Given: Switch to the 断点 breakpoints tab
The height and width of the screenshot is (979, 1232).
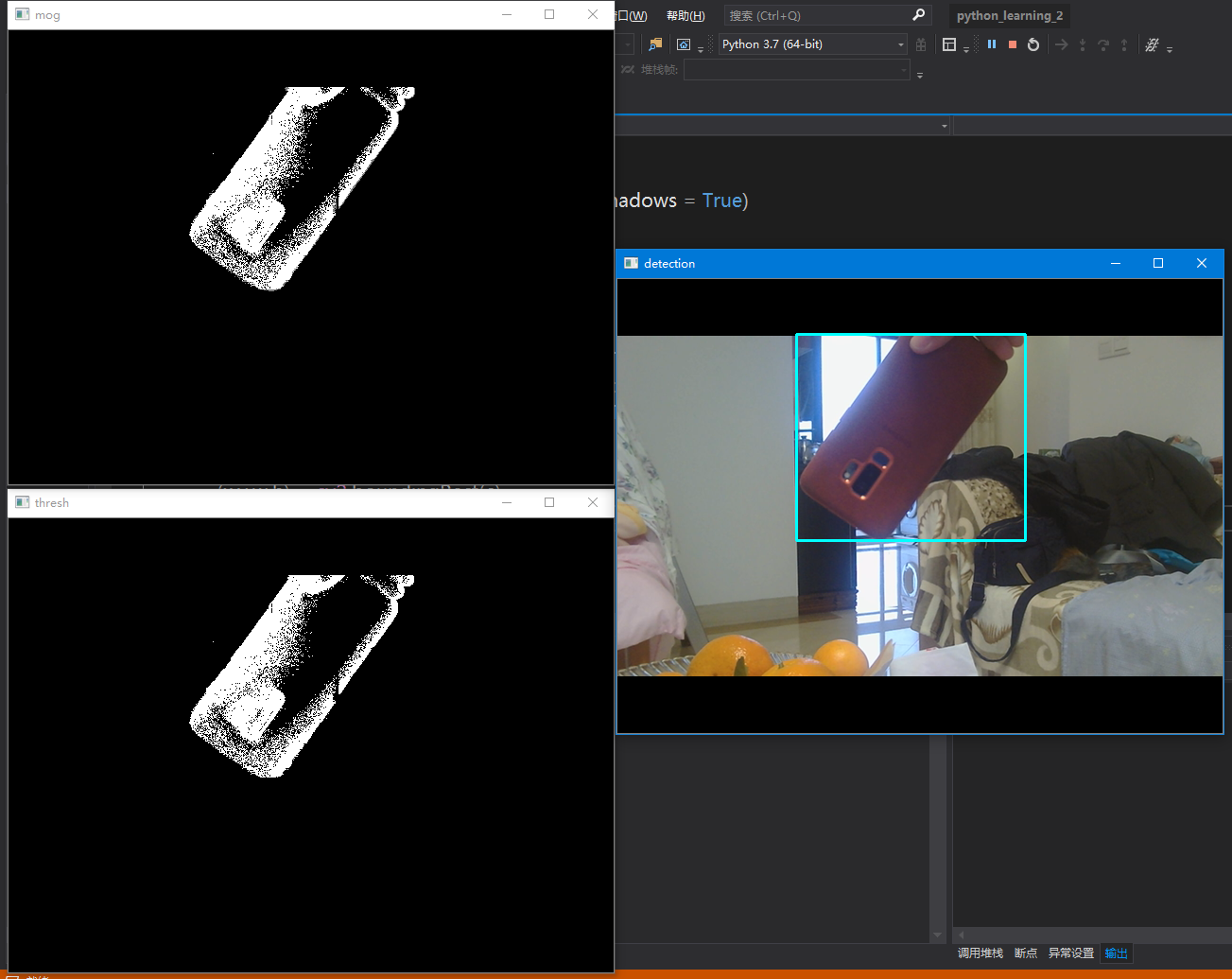Looking at the screenshot, I should 1026,953.
